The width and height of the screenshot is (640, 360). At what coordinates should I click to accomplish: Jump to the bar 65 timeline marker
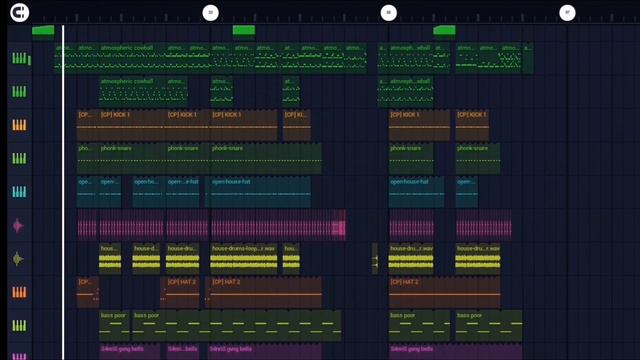[389, 13]
